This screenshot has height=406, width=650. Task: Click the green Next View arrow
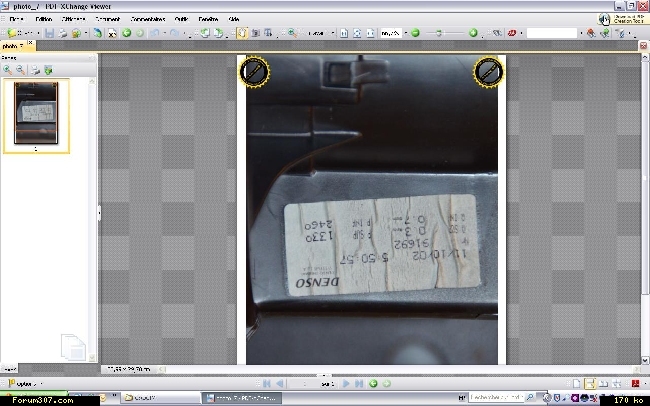(x=140, y=33)
